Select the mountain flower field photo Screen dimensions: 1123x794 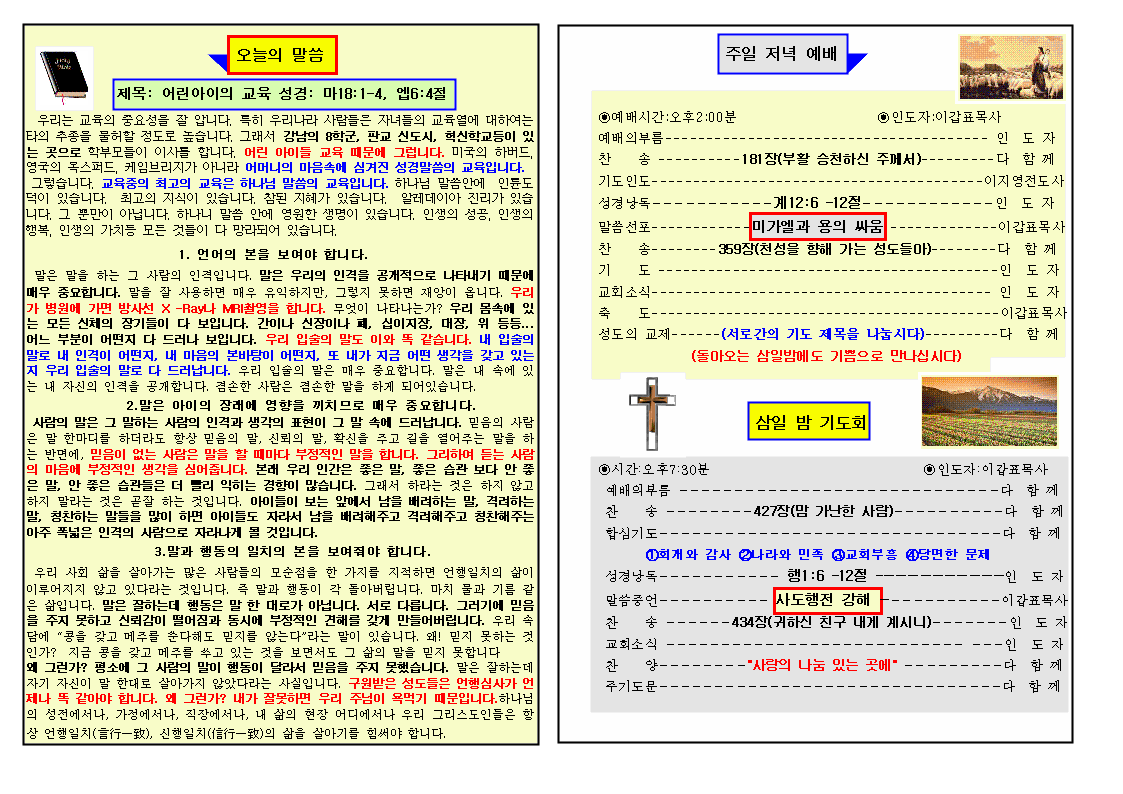(x=988, y=411)
